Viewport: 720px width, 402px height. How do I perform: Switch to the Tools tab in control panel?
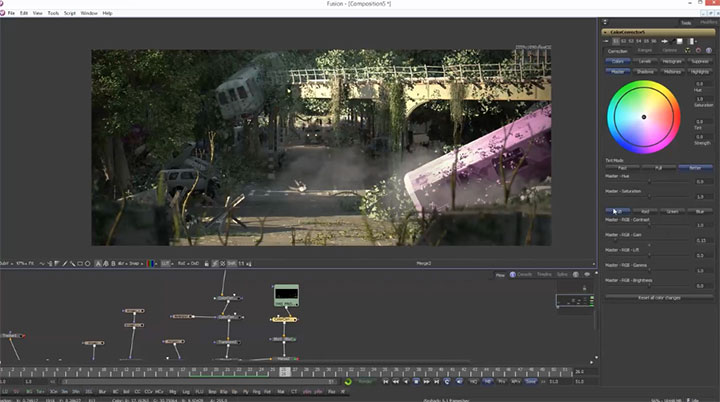coord(686,23)
